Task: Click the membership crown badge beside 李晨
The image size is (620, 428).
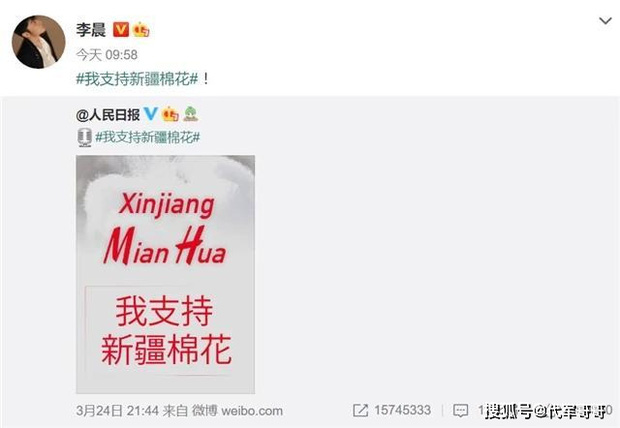Action: click(x=141, y=30)
